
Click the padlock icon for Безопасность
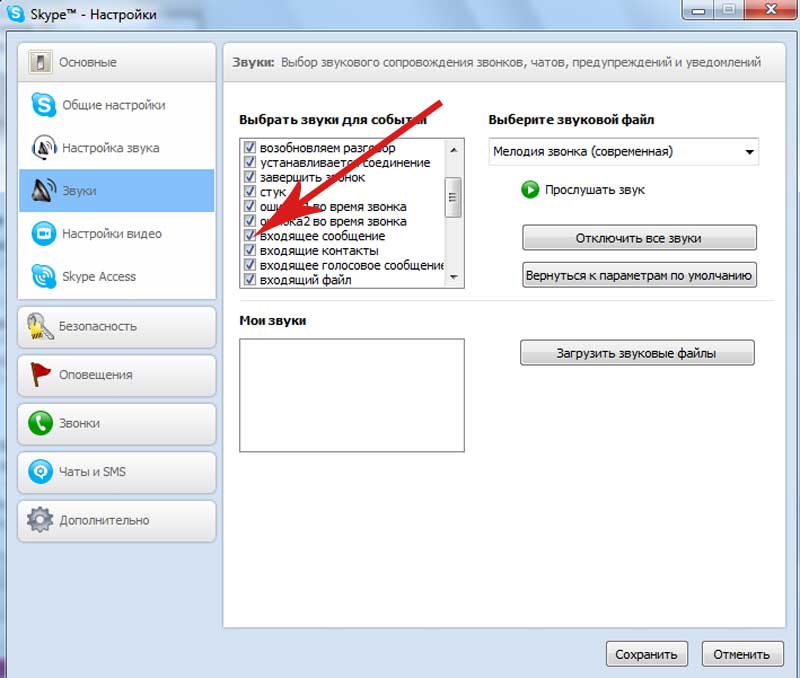[x=40, y=327]
